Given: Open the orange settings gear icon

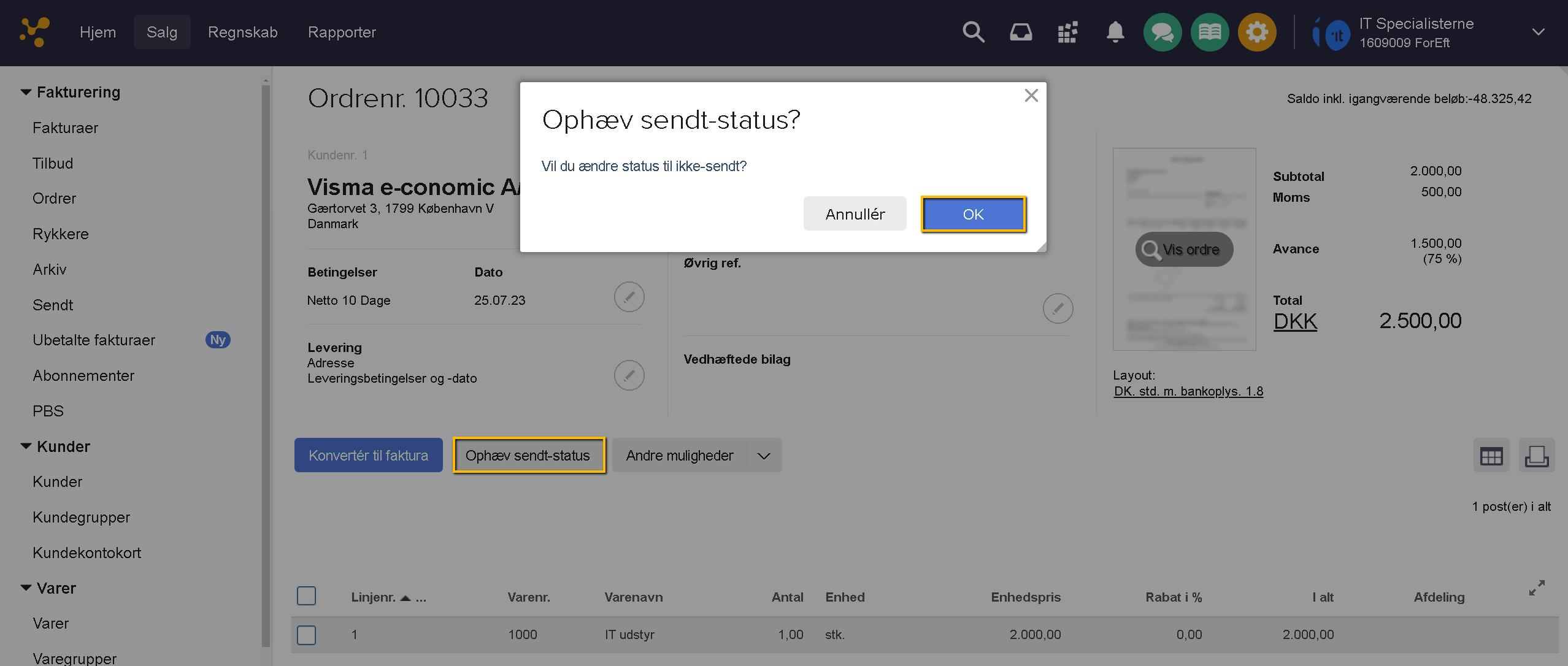Looking at the screenshot, I should coord(1257,32).
